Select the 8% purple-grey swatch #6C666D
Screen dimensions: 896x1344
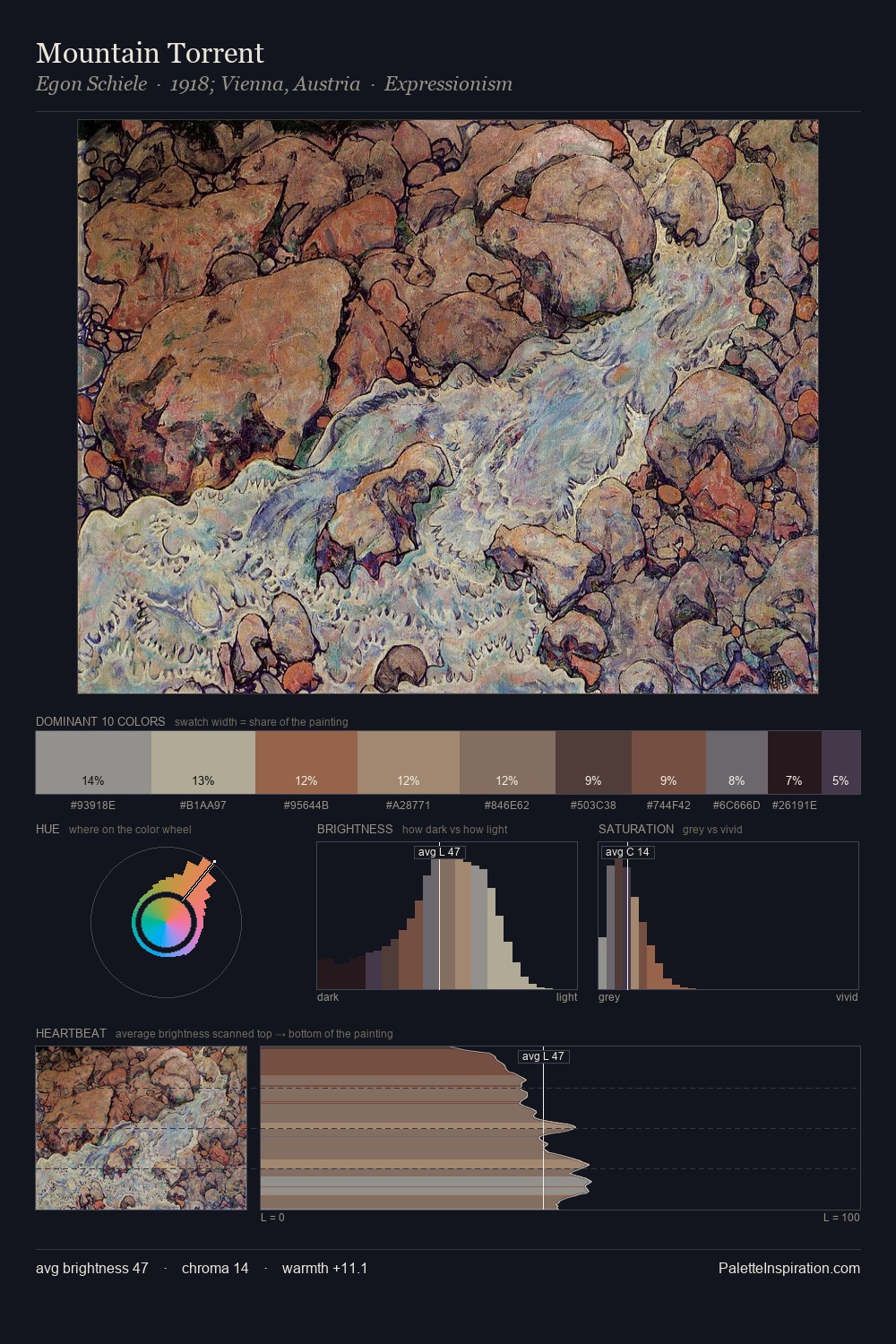(737, 762)
